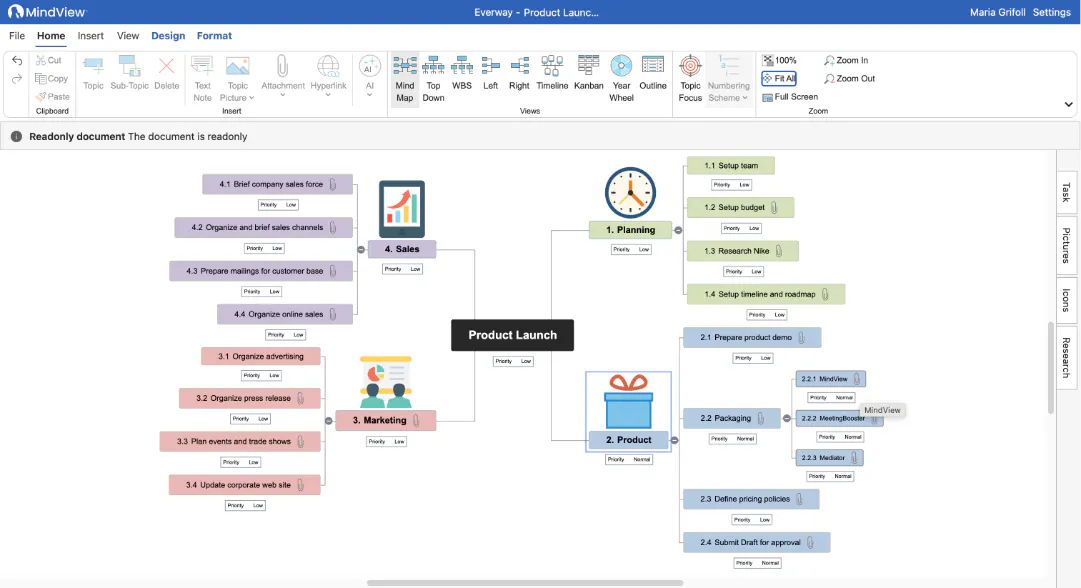Click the Maria Grifoll user name
The width and height of the screenshot is (1081, 588).
[x=998, y=12]
